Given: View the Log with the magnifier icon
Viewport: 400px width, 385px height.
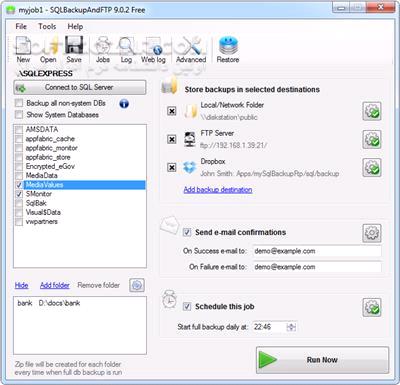Looking at the screenshot, I should (x=126, y=50).
